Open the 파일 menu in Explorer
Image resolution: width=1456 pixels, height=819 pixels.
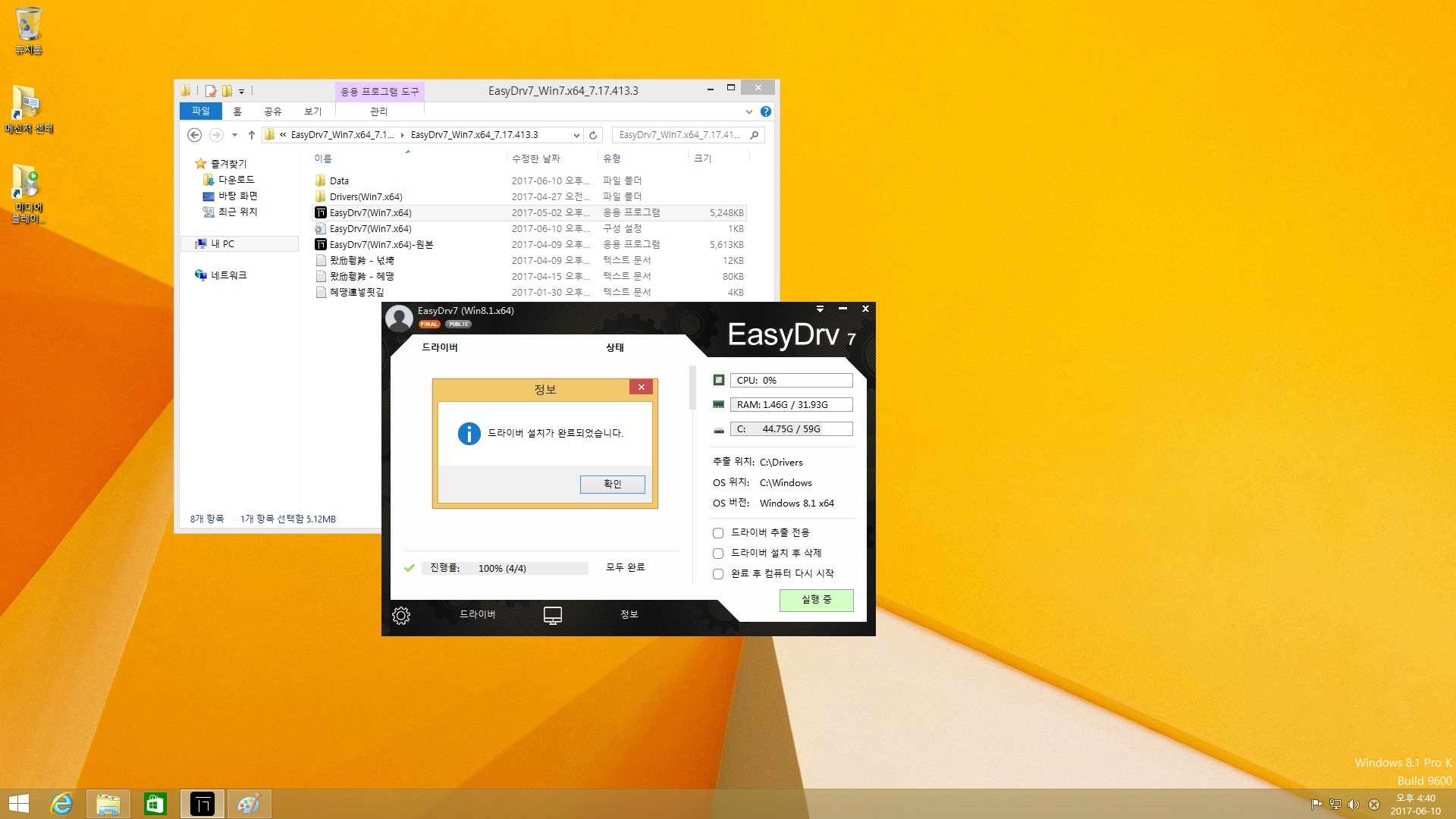click(x=201, y=111)
